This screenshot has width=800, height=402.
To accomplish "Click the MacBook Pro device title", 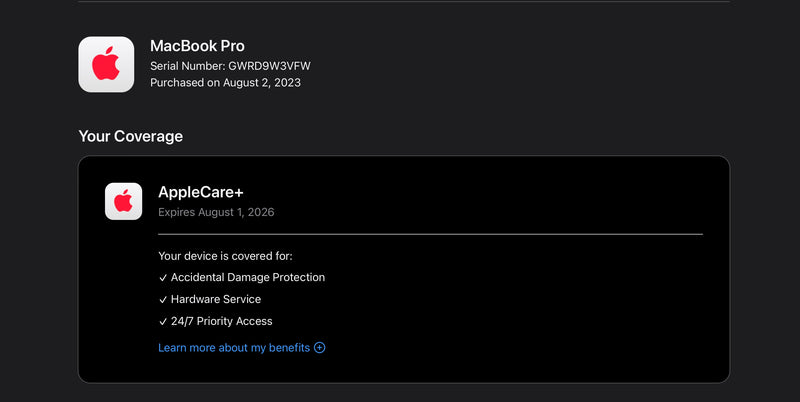I will [197, 46].
